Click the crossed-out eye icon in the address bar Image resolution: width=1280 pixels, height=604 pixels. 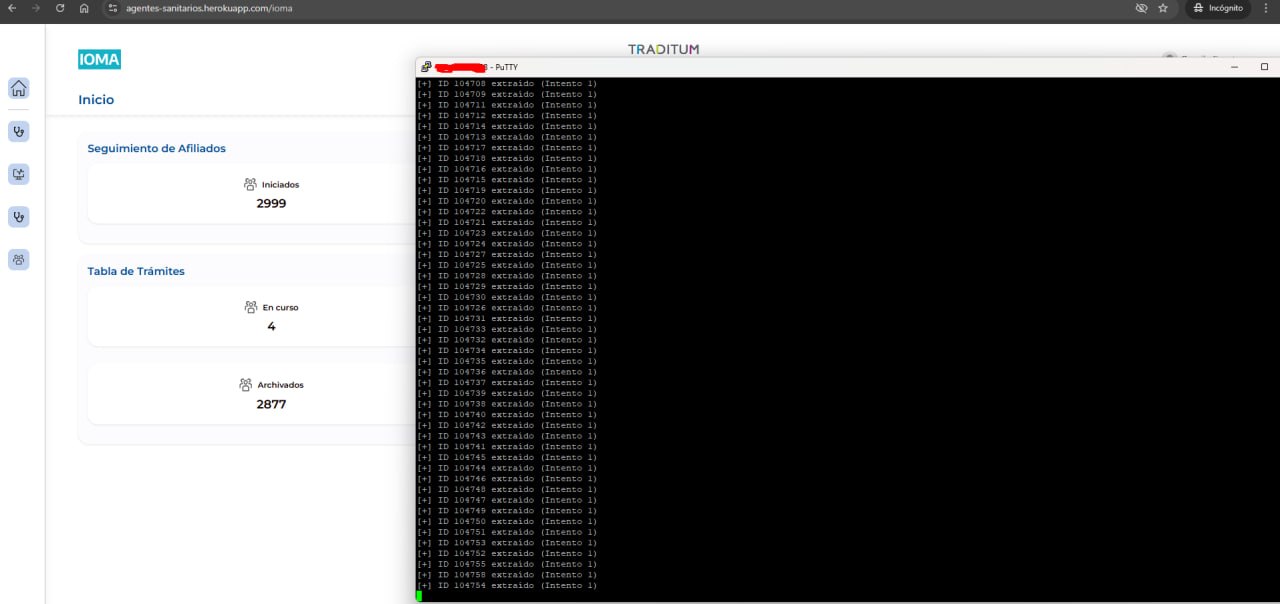(x=1141, y=8)
